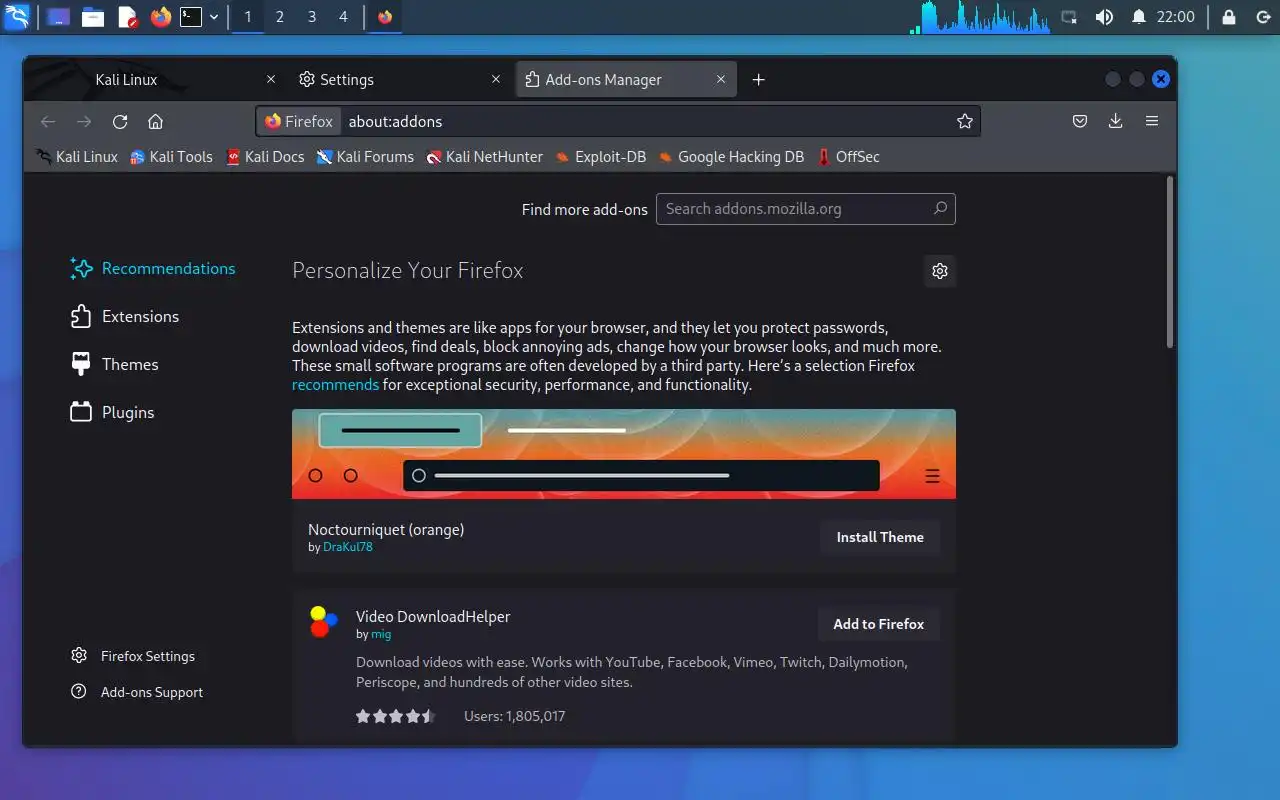Viewport: 1280px width, 800px height.
Task: Lock the screen with padlock icon
Action: [x=1229, y=17]
